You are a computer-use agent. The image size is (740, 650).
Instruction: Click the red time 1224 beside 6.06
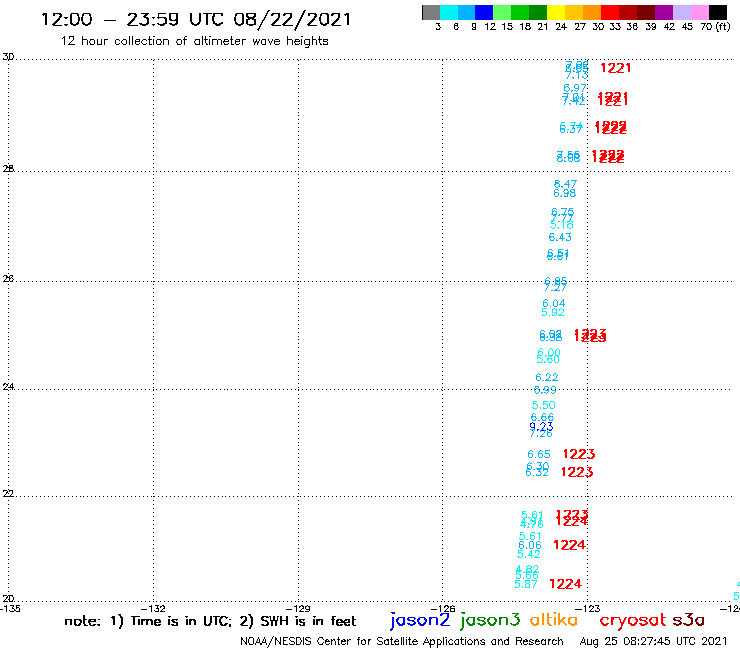[x=569, y=545]
